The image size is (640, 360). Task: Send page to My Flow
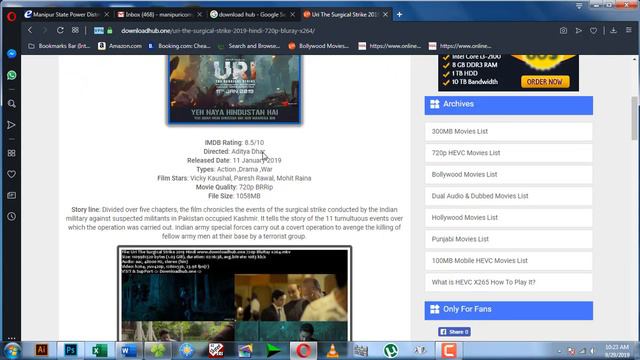click(578, 31)
